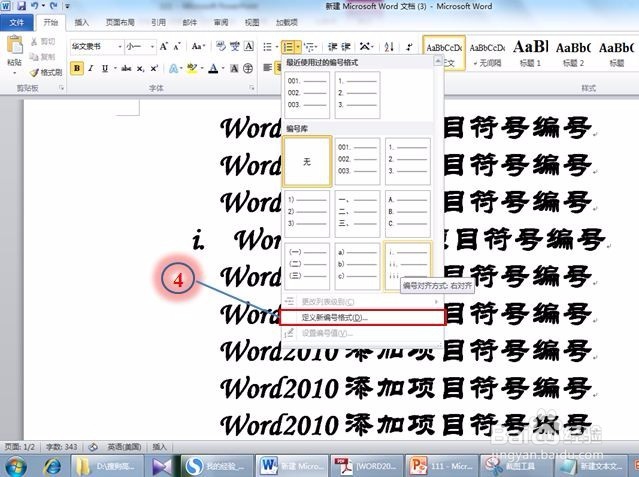The width and height of the screenshot is (639, 477).
Task: Switch to the 引用 References tab
Action: [x=158, y=22]
